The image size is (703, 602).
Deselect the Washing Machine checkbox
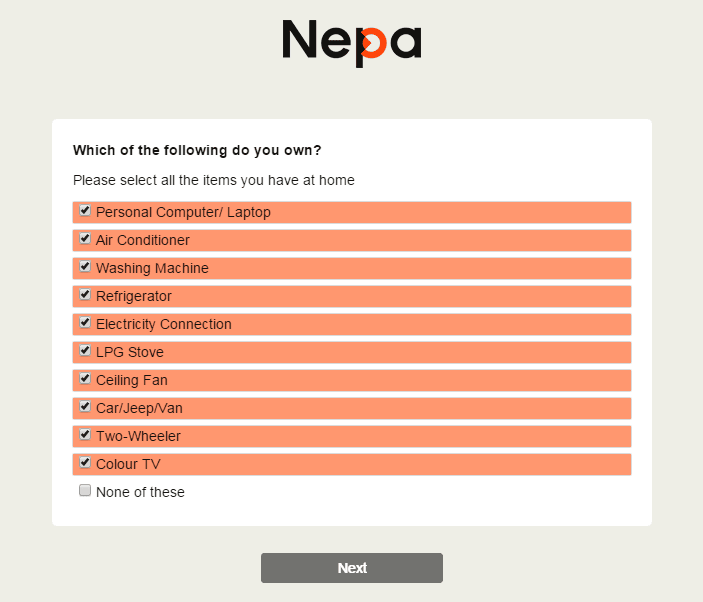[x=85, y=267]
